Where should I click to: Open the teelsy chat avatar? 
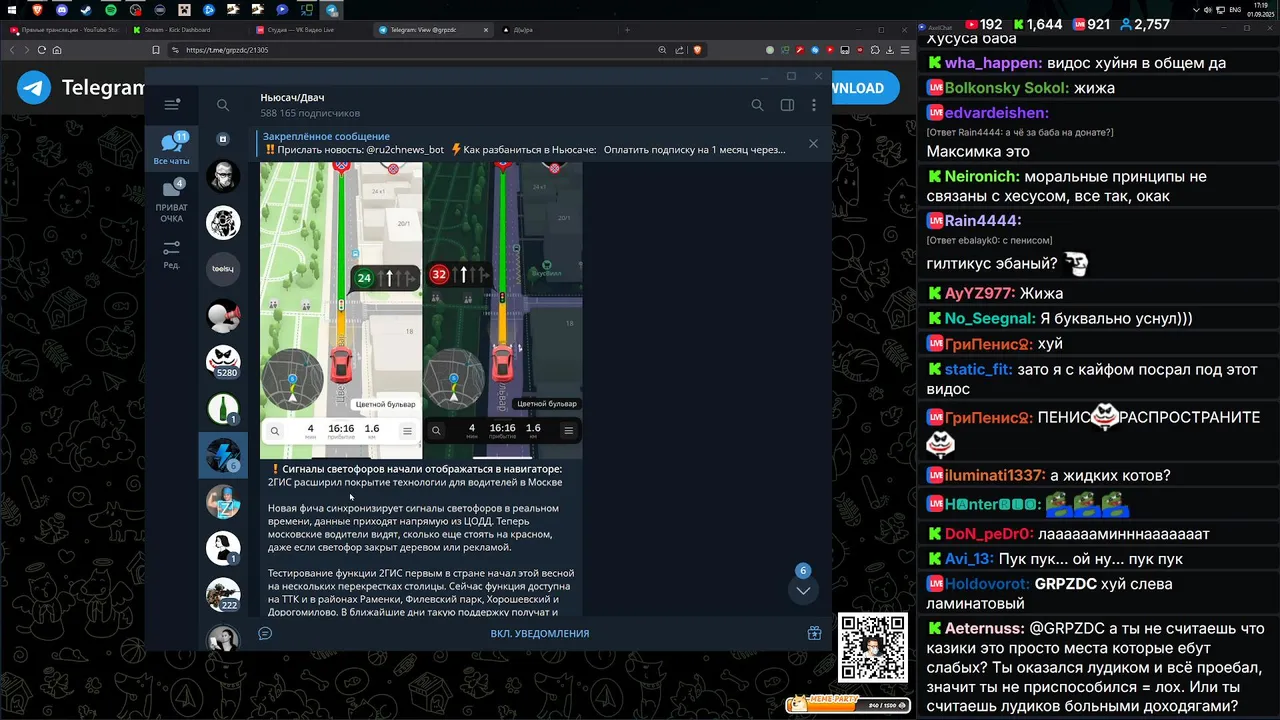pos(223,269)
